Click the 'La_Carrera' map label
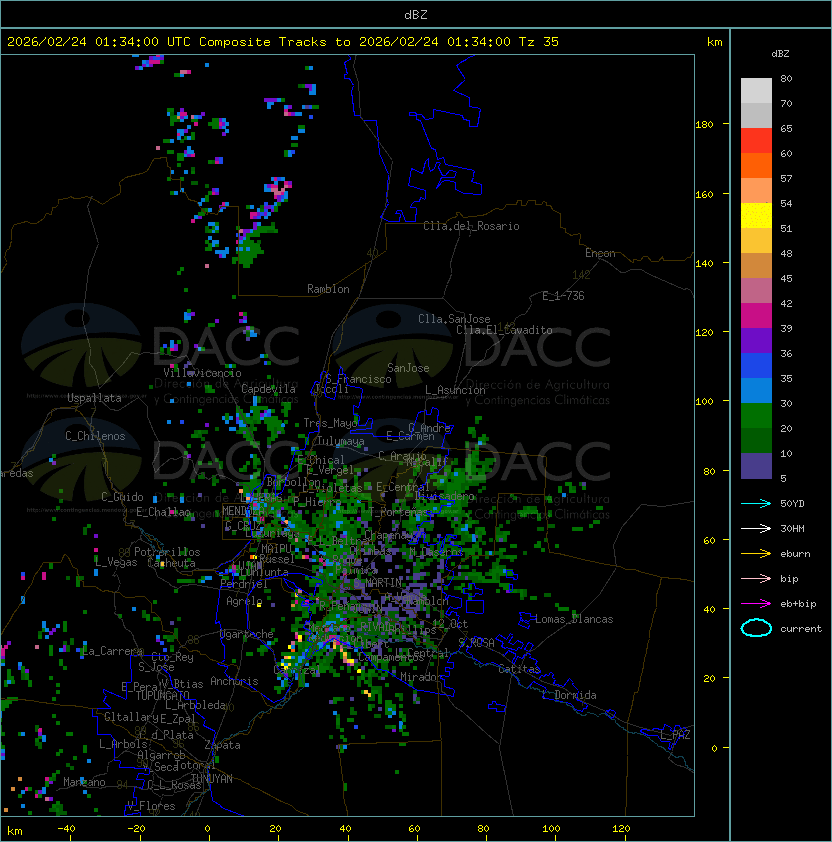The width and height of the screenshot is (832, 842). click(113, 651)
